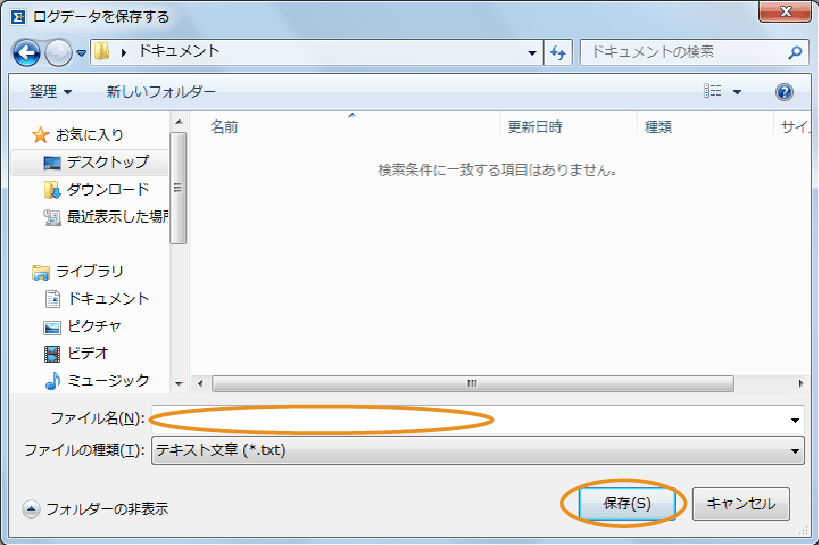Click the ビデオ film strip icon
The image size is (819, 545).
(x=52, y=354)
